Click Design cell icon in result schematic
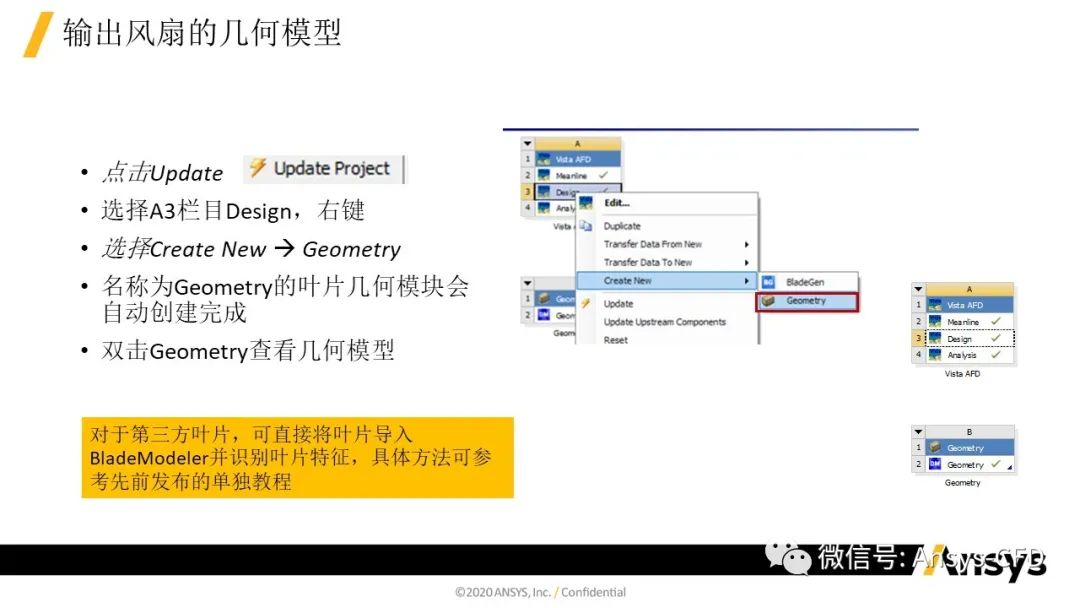The image size is (1080, 608). tap(935, 338)
